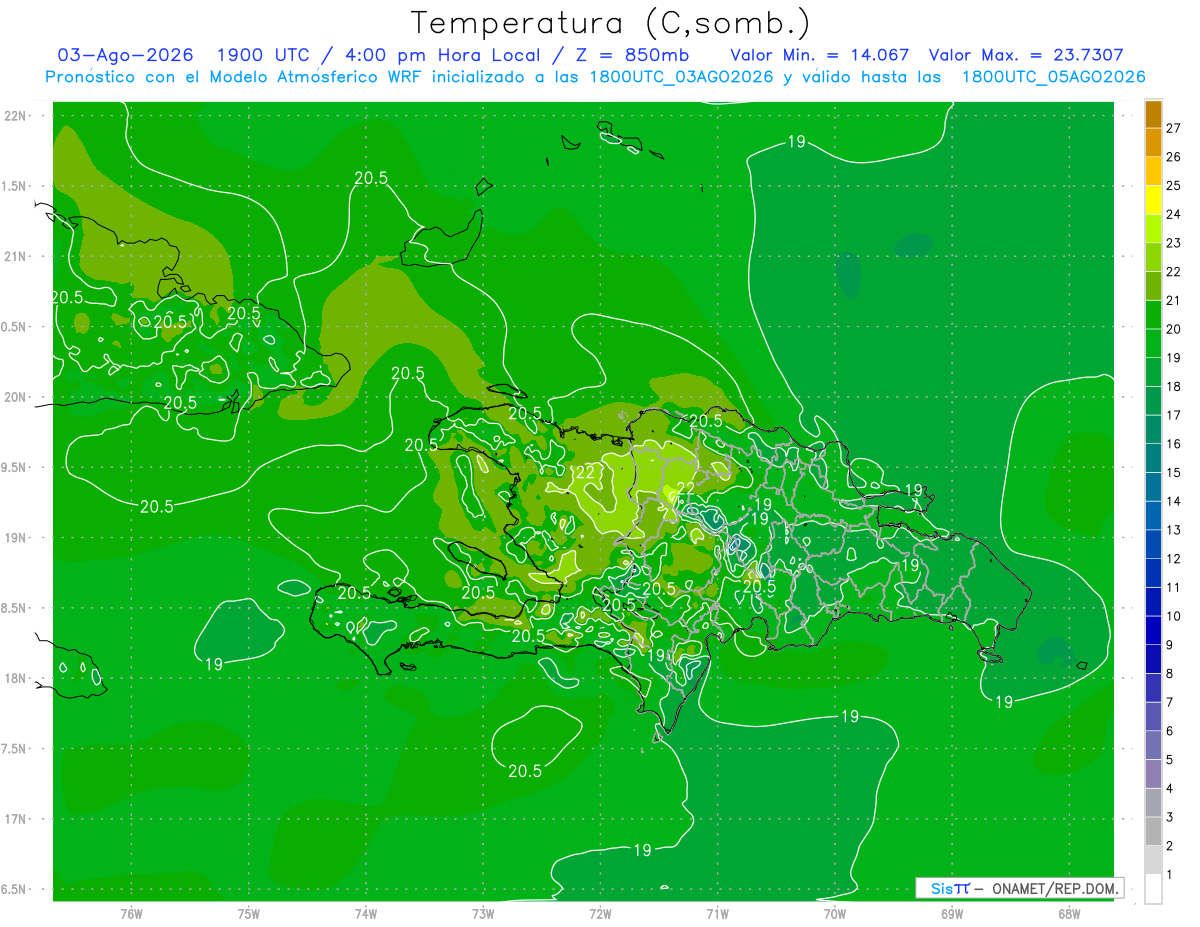This screenshot has height=927, width=1200.
Task: Click the lime swatch between 23 and 24
Action: tap(1153, 229)
